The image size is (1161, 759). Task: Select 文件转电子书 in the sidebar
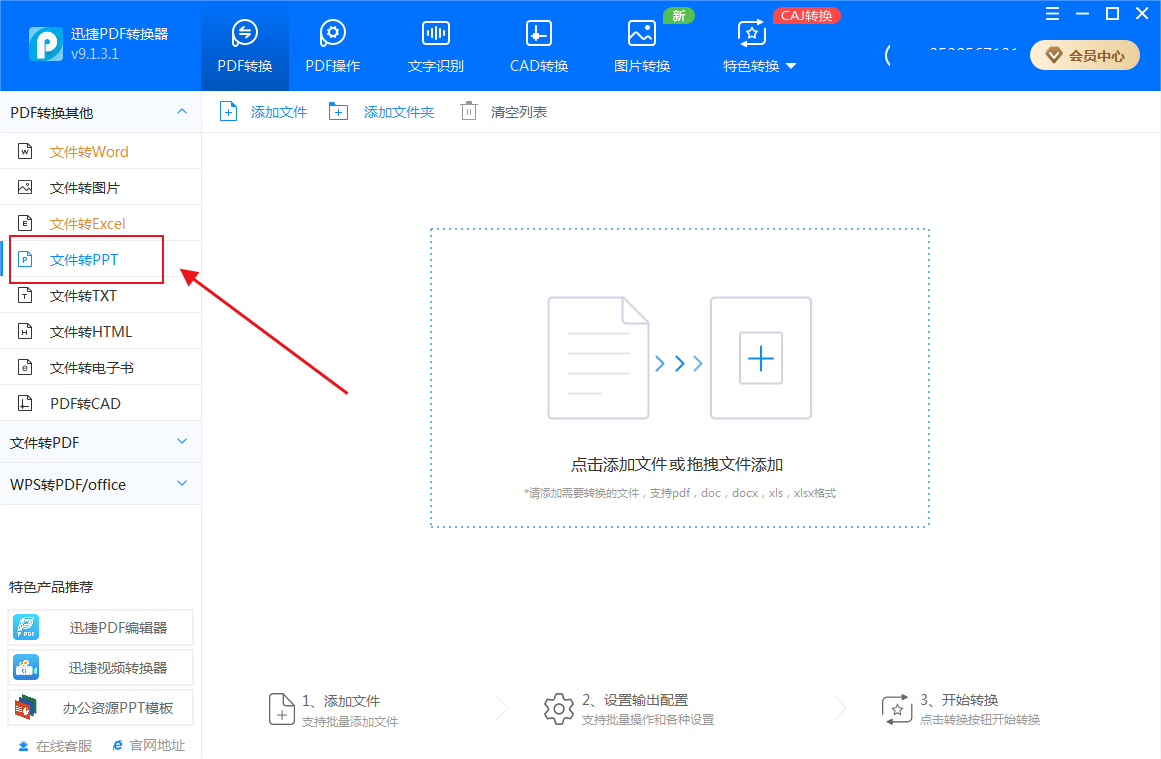[x=101, y=368]
